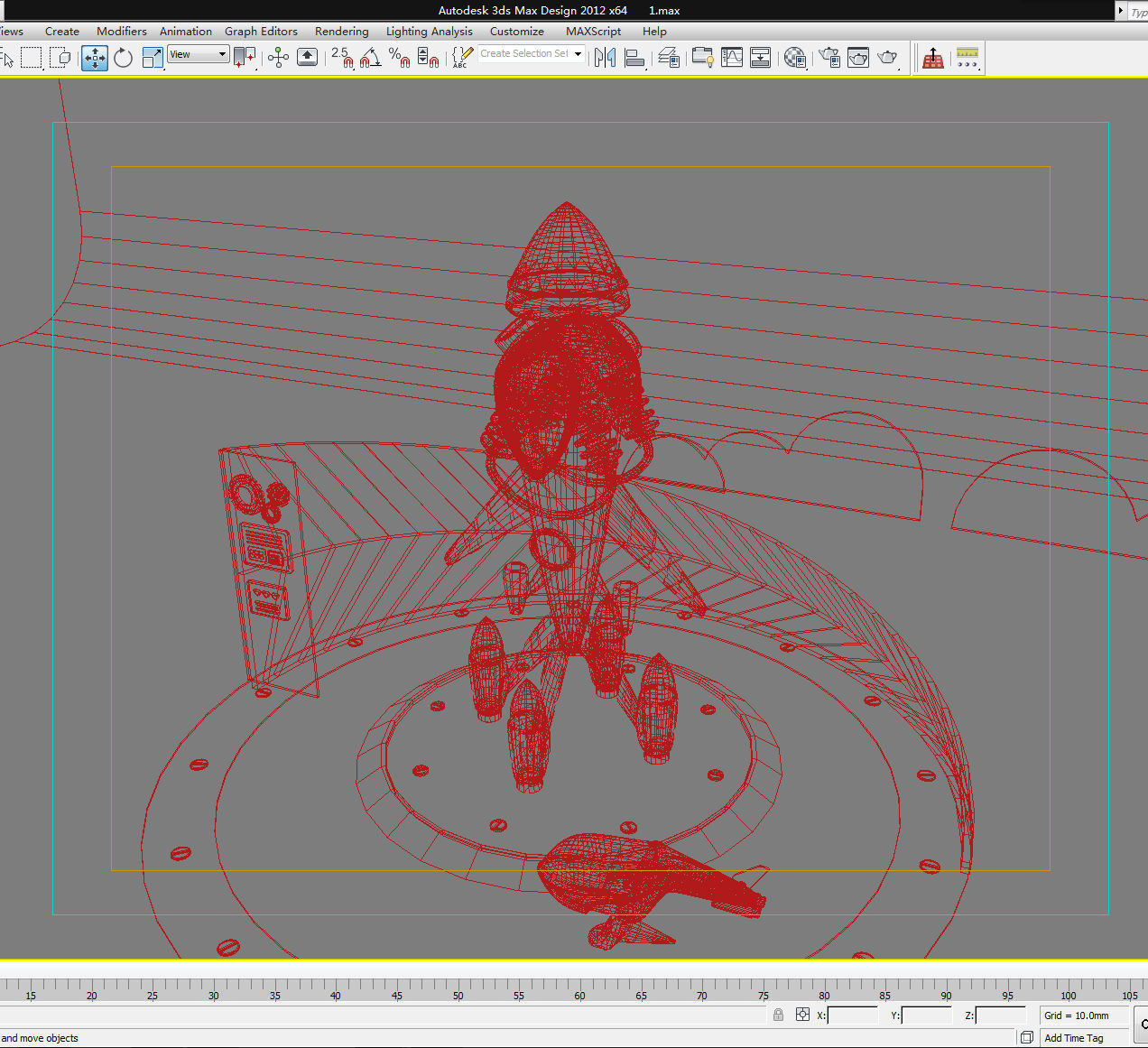Click the ruler measure toolbar icon
The height and width of the screenshot is (1048, 1148).
[967, 58]
